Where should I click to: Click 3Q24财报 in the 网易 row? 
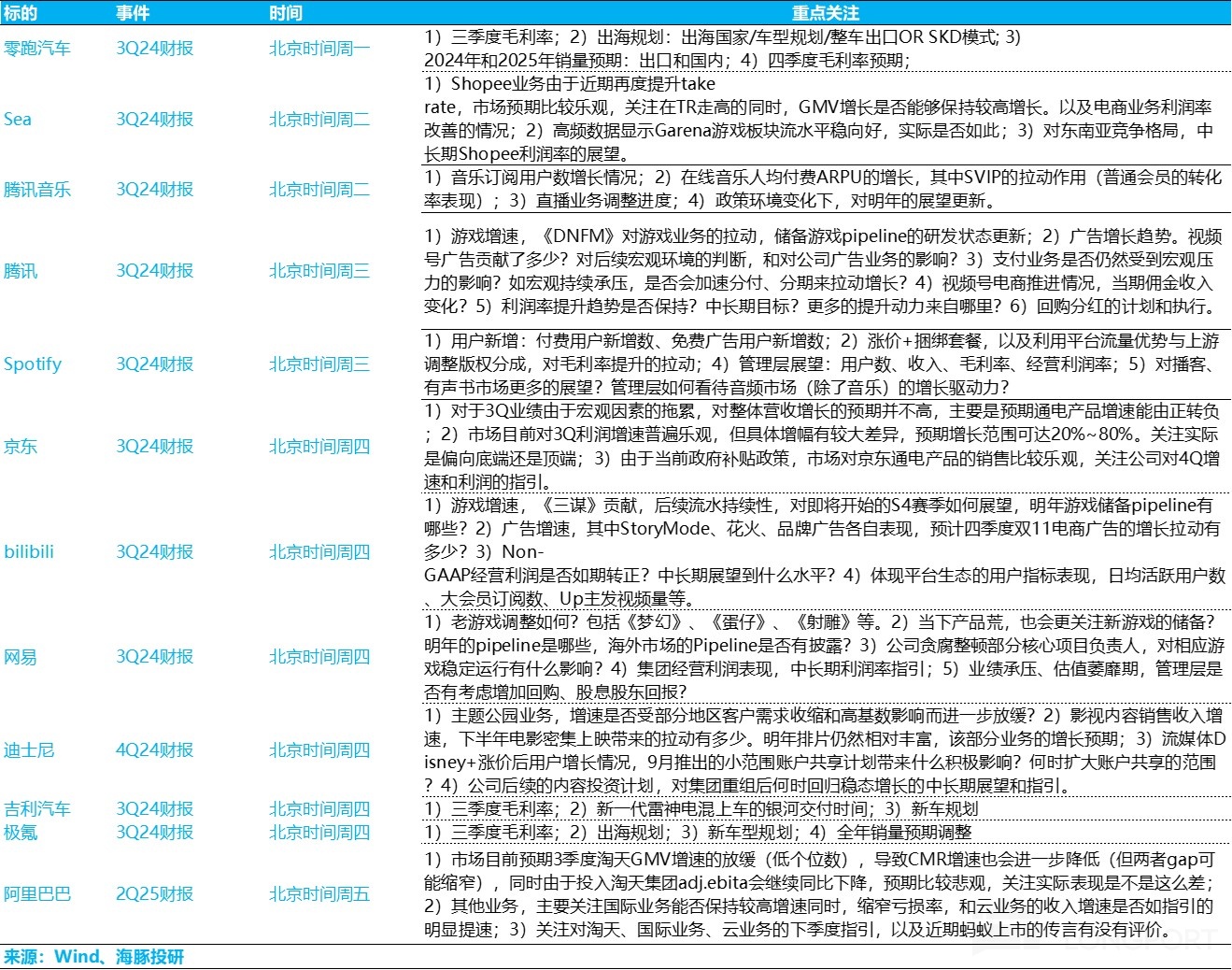coord(155,657)
